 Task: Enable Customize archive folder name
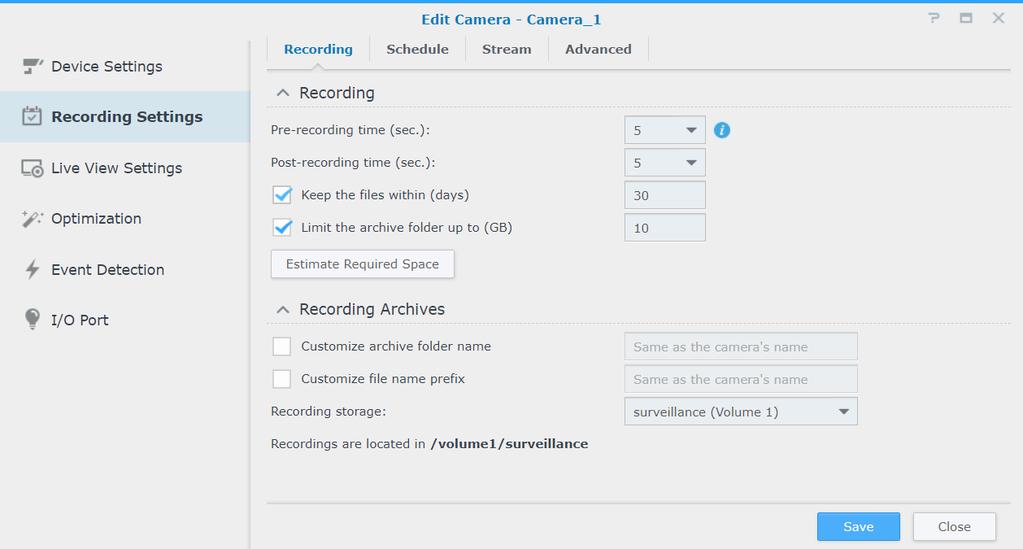click(x=282, y=346)
